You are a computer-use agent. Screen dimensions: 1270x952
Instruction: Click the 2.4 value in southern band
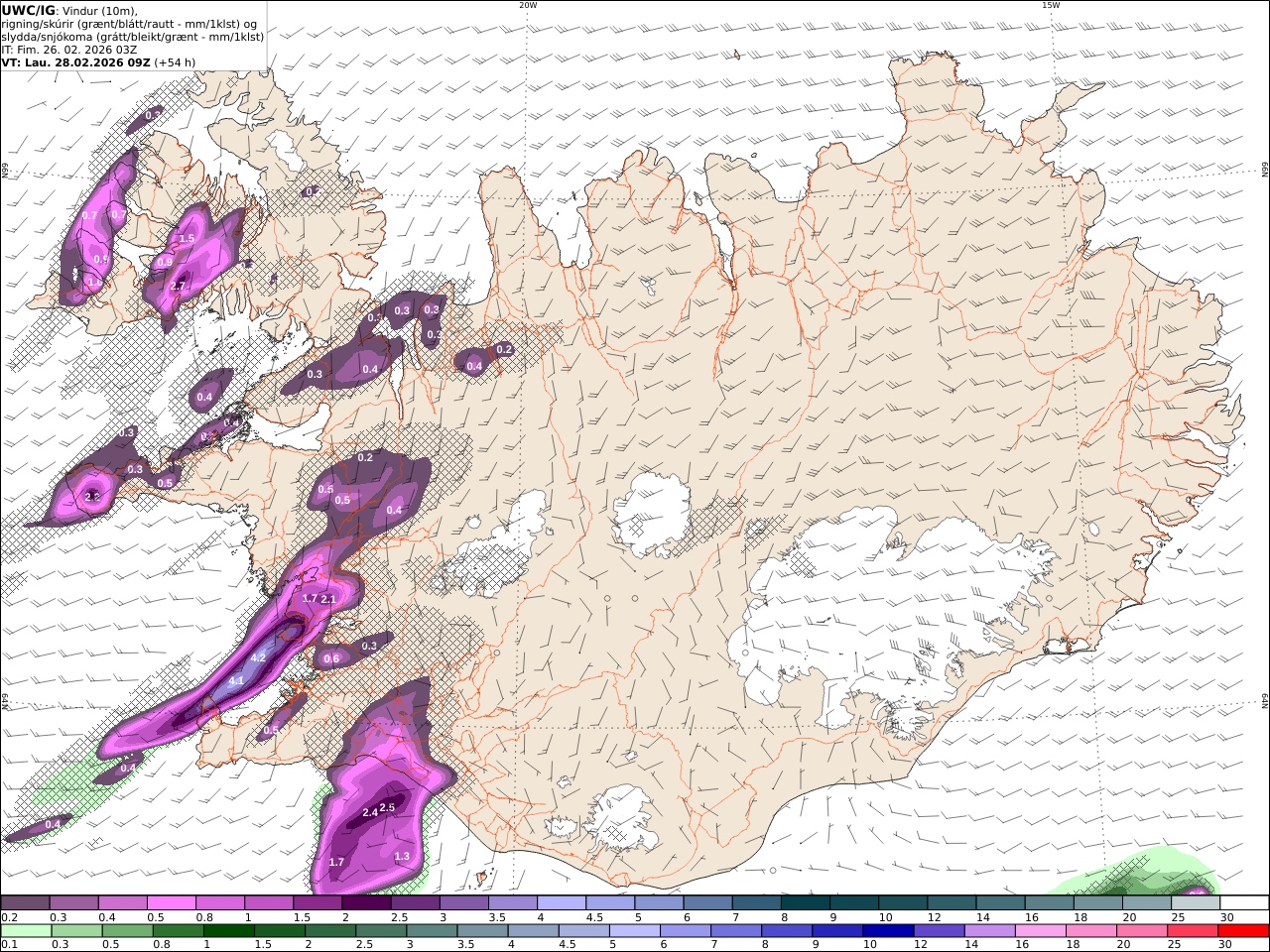pyautogui.click(x=370, y=812)
